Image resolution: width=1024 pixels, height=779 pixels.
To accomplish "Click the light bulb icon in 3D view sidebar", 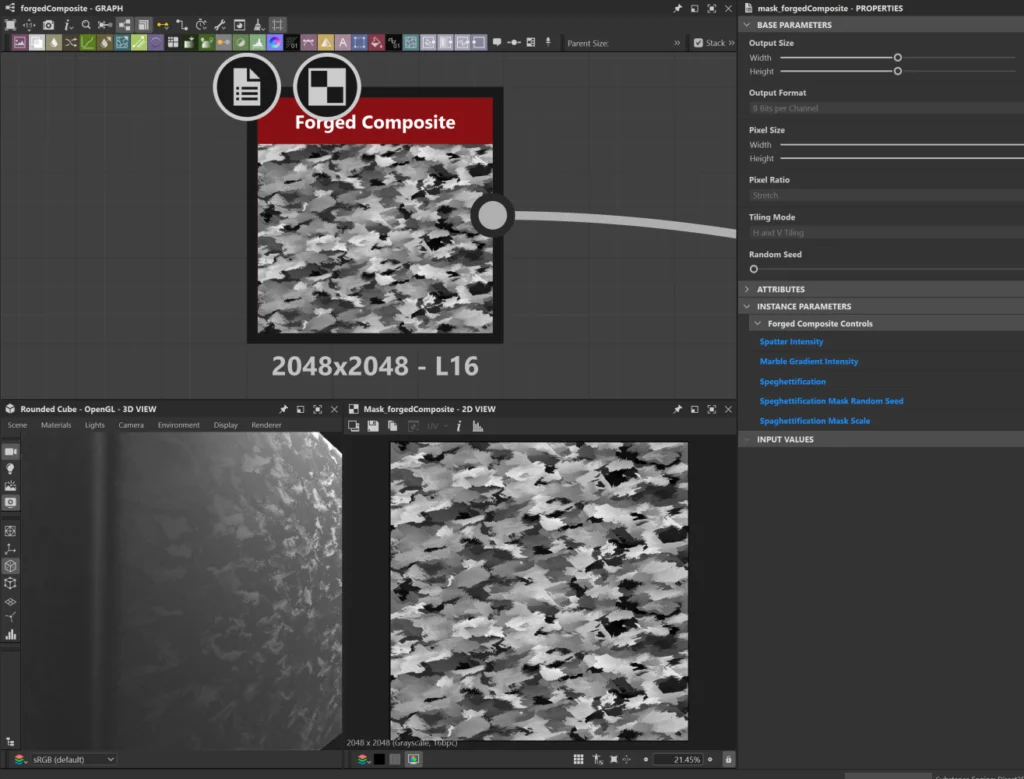I will 11,468.
